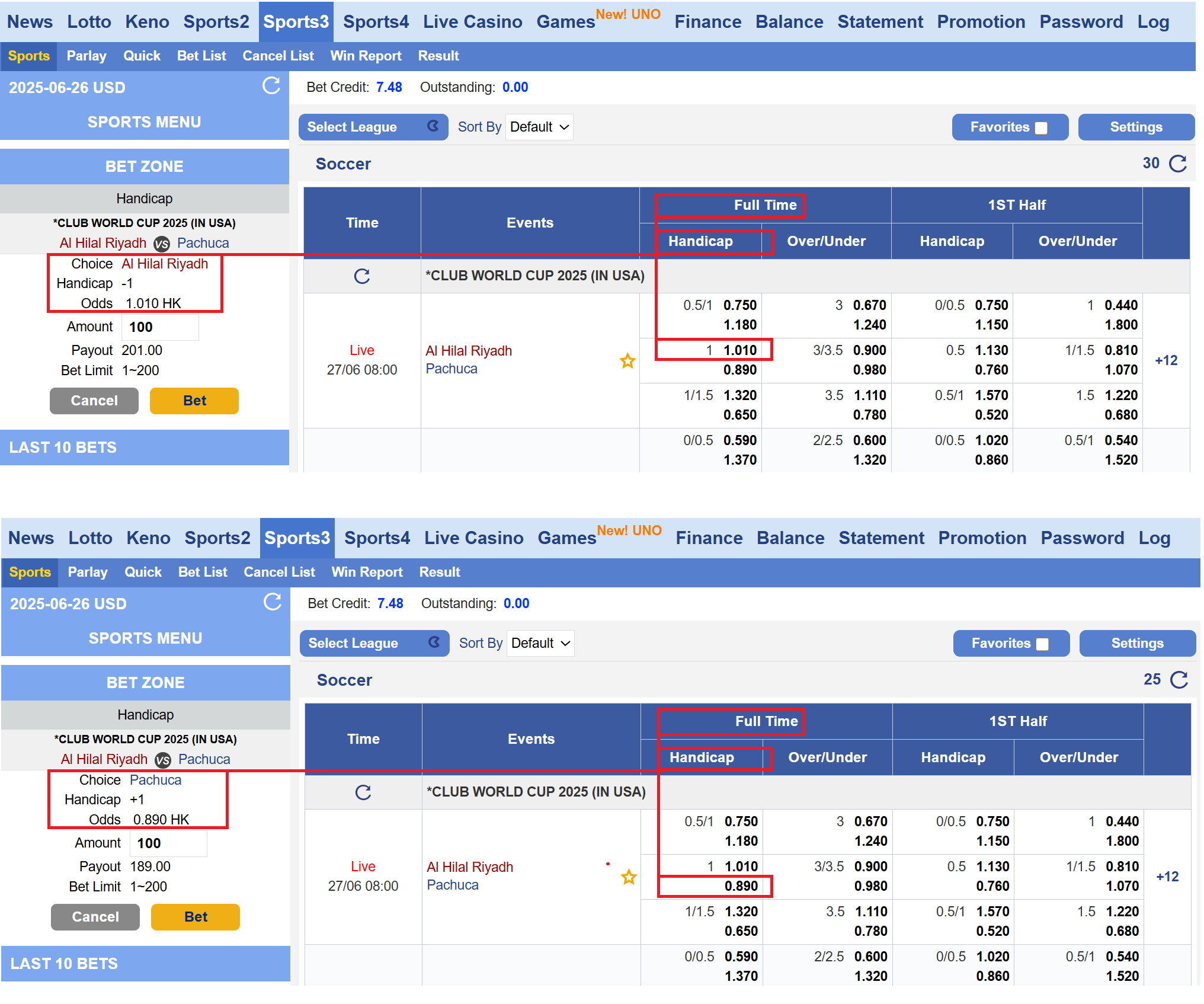Go to Keno in upper screenshot
Viewport: 1204px width, 1004px height.
coord(147,22)
